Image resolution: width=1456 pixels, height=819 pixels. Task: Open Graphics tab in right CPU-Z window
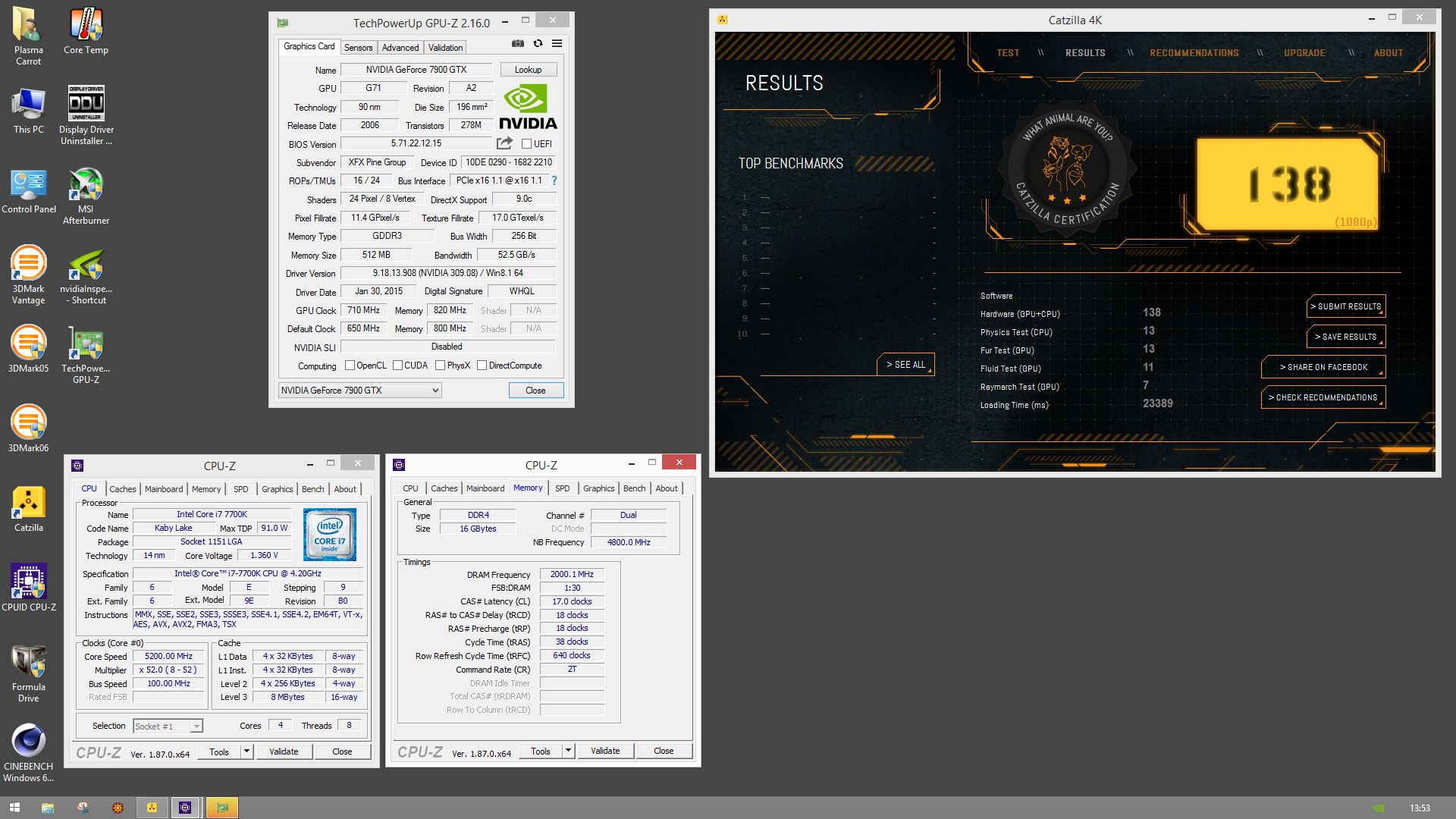pyautogui.click(x=598, y=488)
